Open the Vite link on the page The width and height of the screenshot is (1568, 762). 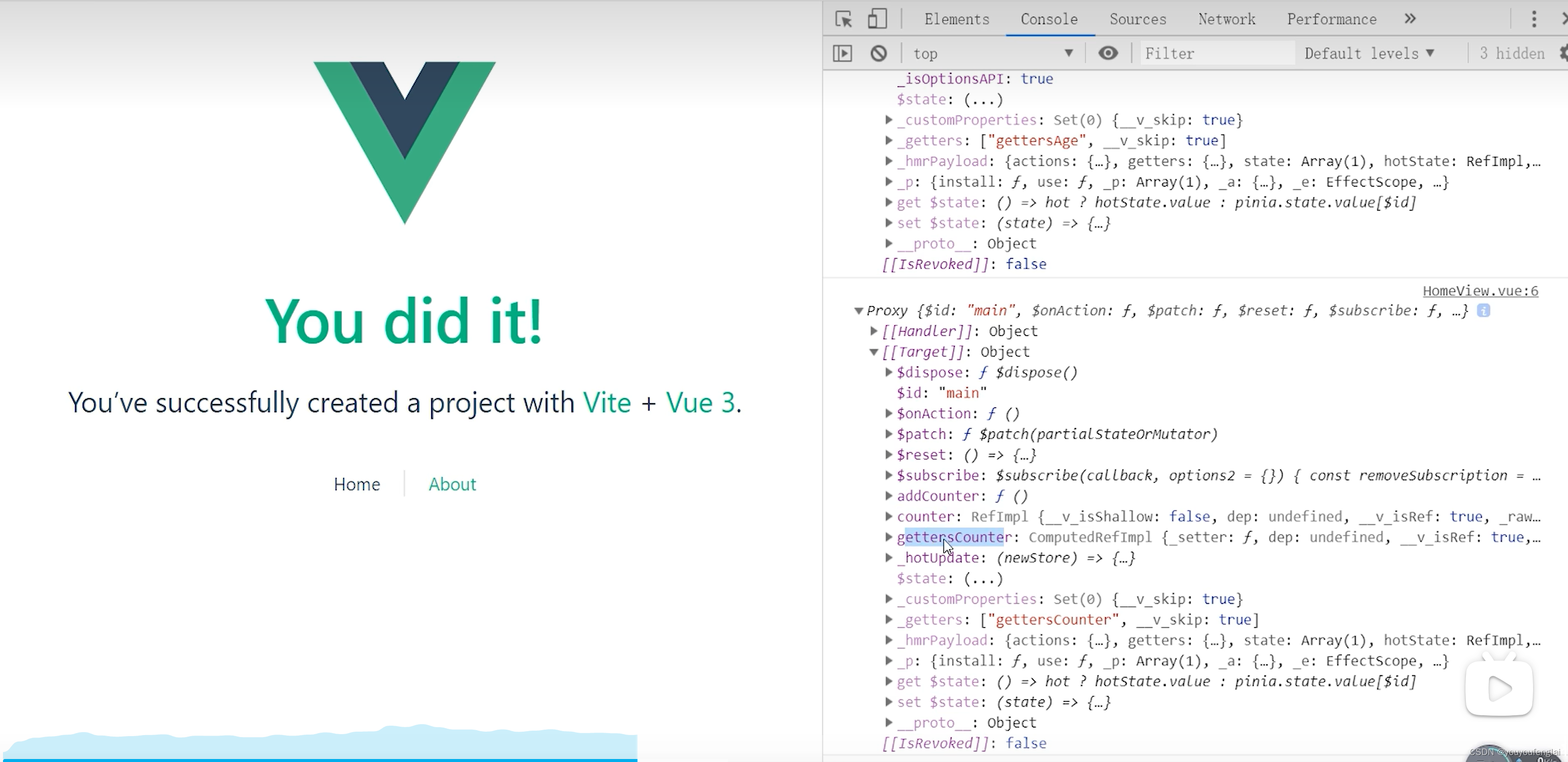(x=607, y=403)
